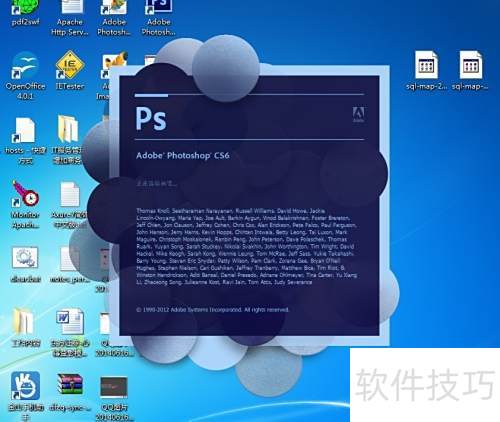Click the Thomas Knoll credits line

tap(231, 211)
